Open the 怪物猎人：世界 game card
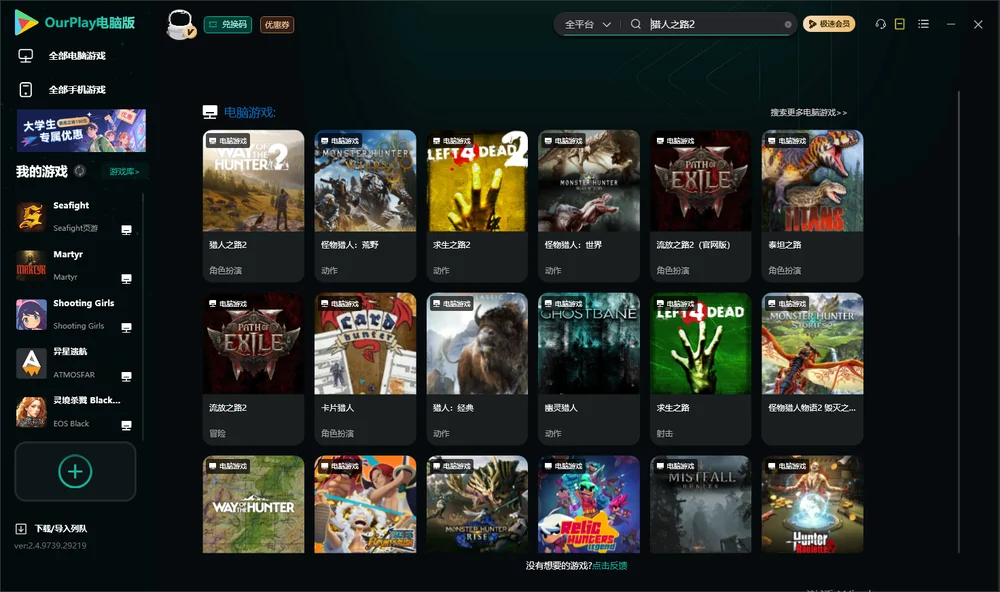The width and height of the screenshot is (1000, 592). (x=589, y=205)
